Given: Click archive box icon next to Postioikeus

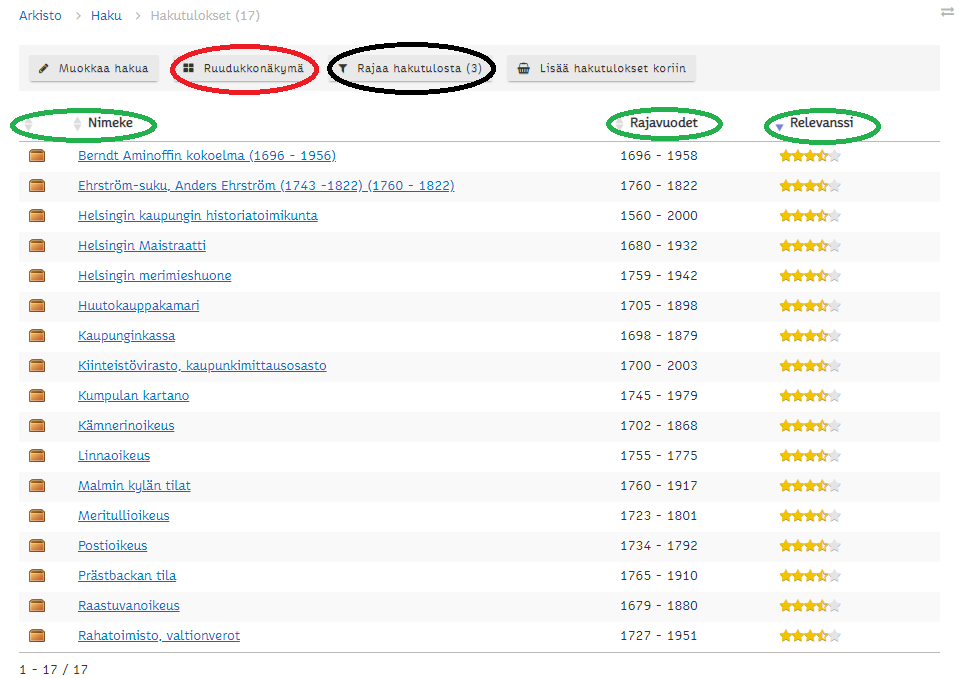Looking at the screenshot, I should pos(37,546).
